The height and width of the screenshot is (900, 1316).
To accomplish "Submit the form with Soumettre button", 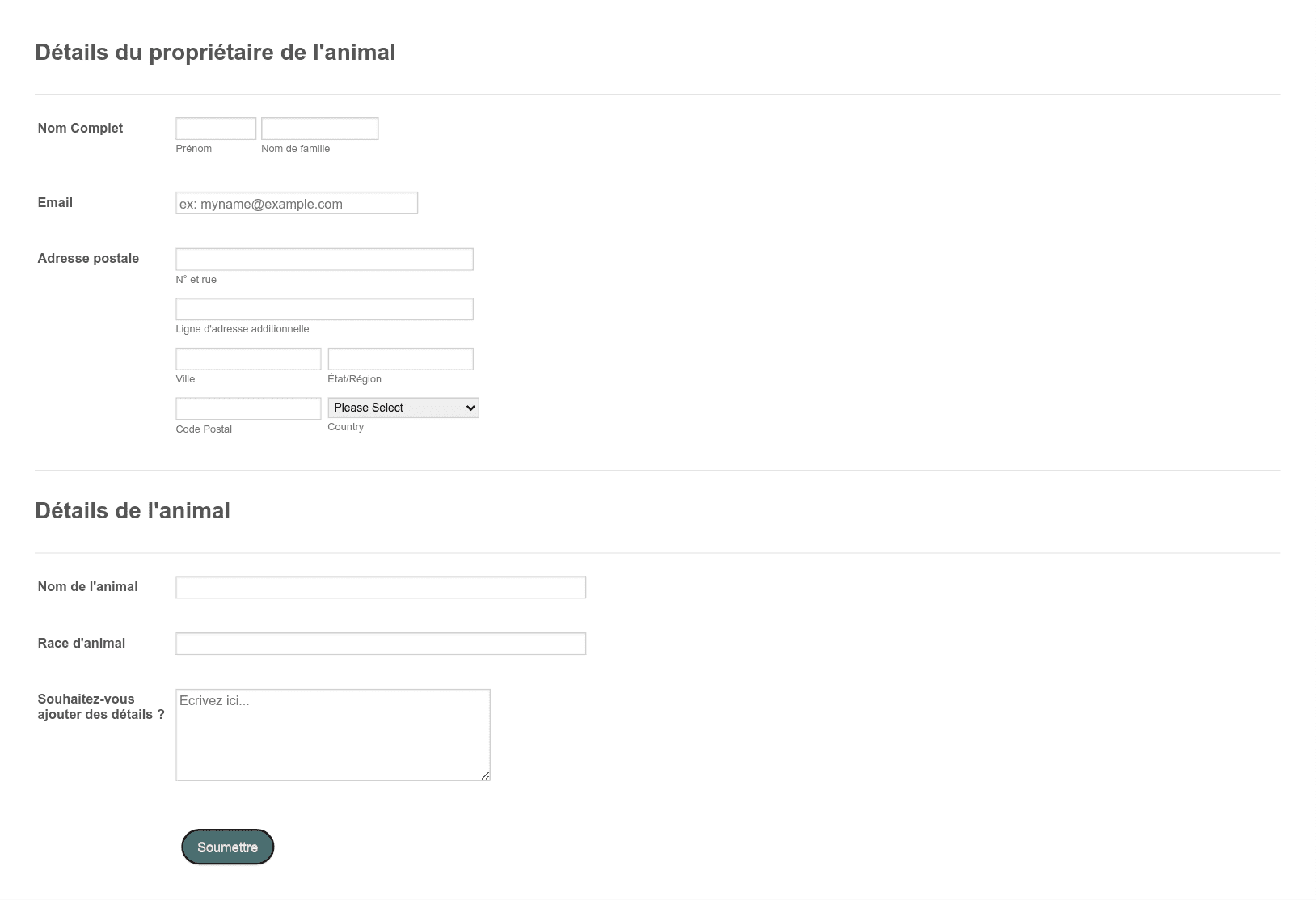I will click(x=228, y=847).
